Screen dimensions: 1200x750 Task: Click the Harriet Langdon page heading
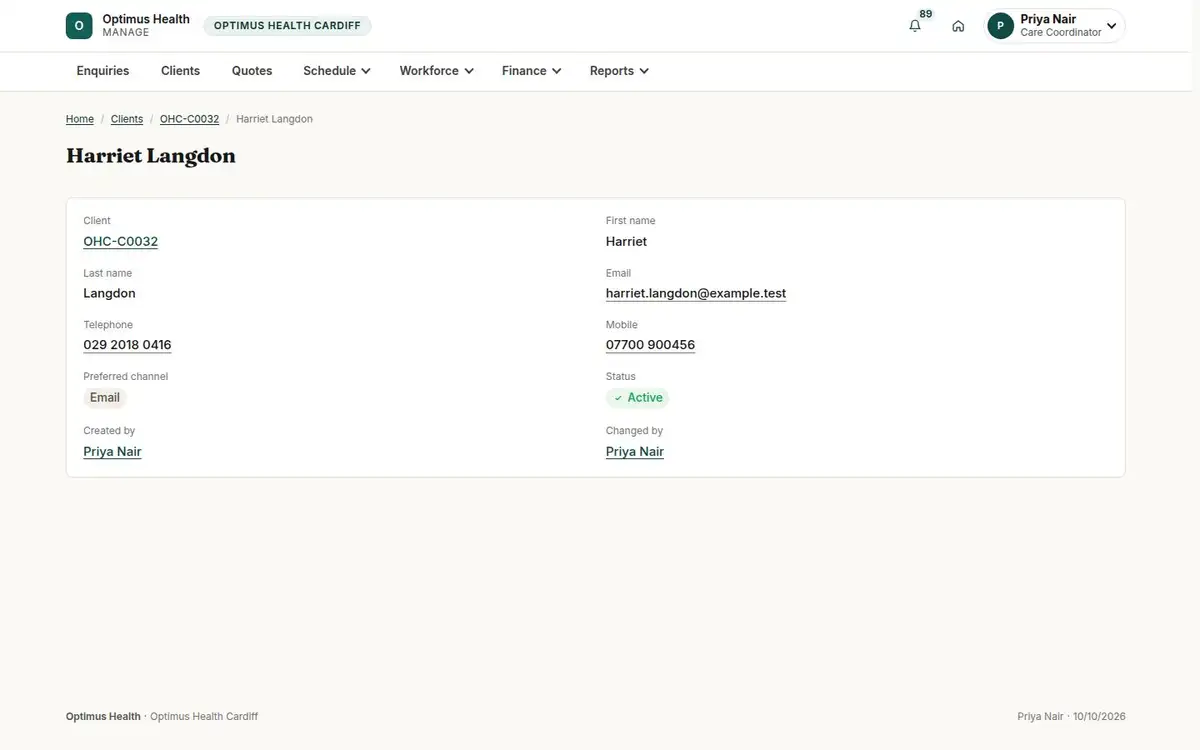[x=151, y=156]
